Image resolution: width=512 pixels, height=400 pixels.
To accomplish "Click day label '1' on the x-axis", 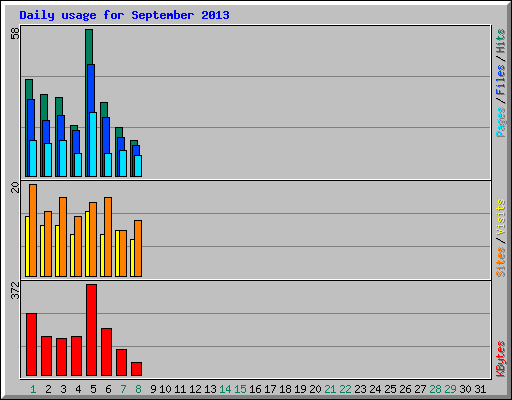I will pyautogui.click(x=33, y=389).
